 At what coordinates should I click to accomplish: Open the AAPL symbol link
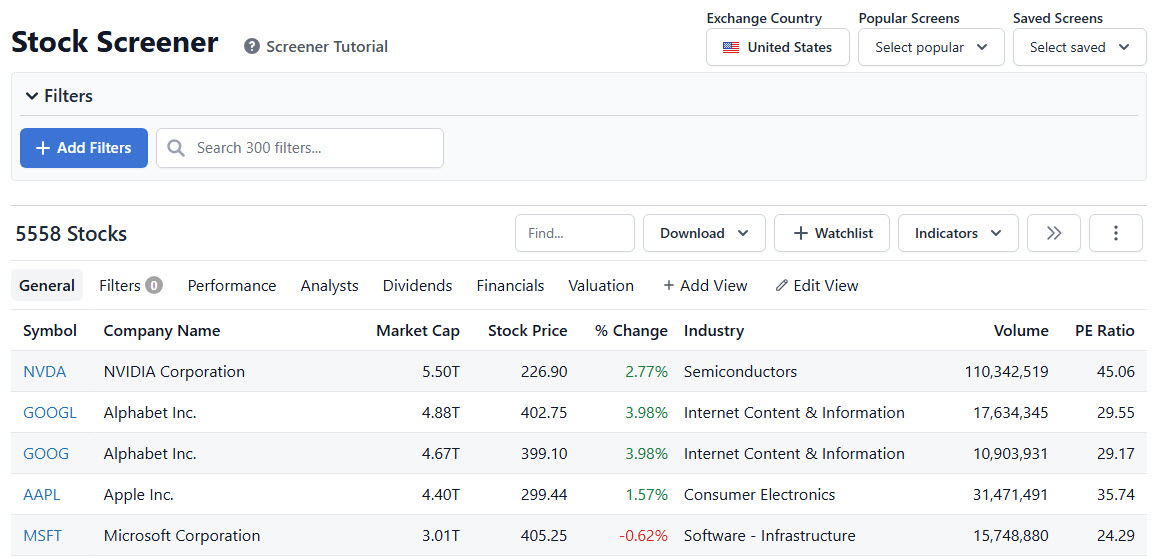(41, 495)
